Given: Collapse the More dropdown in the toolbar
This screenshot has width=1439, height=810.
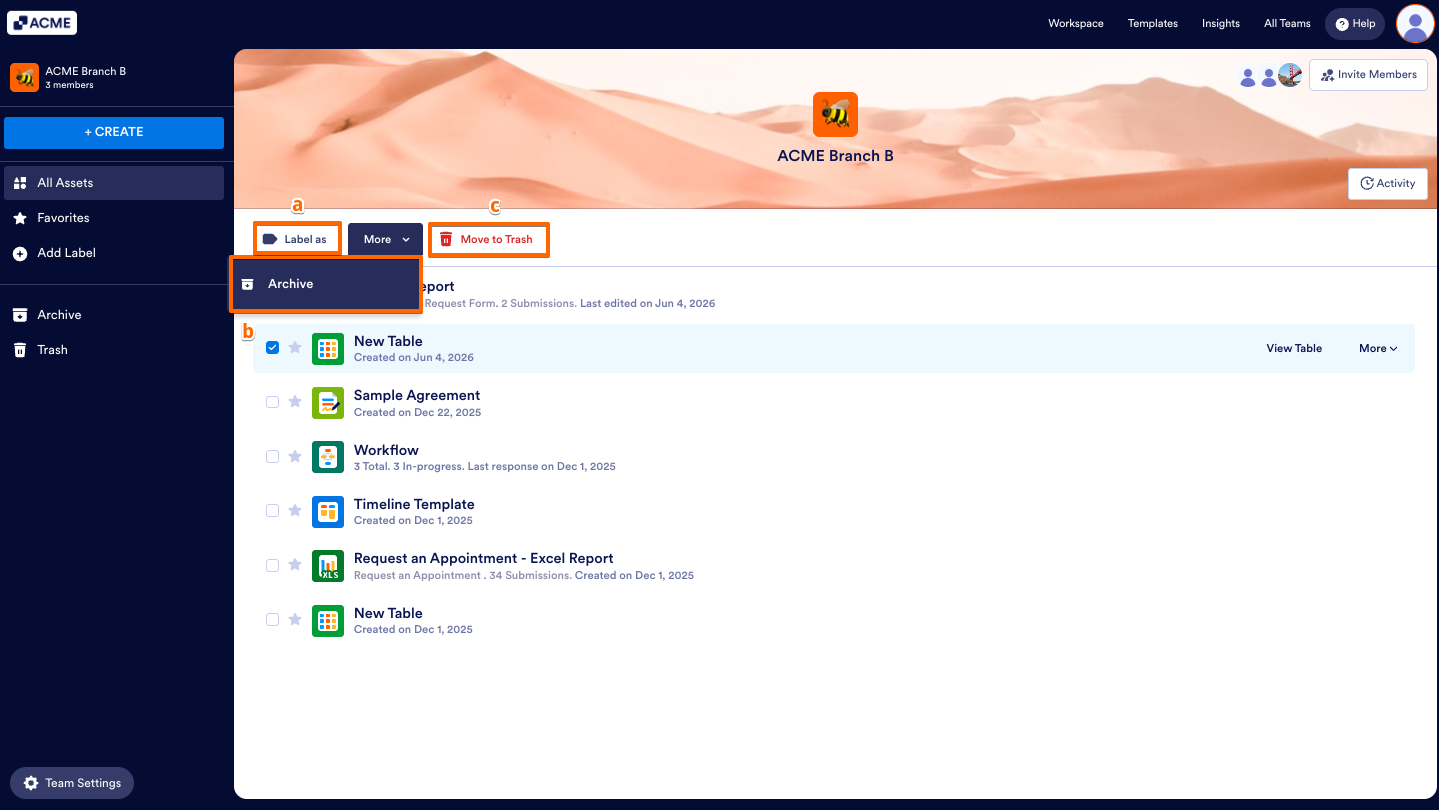Looking at the screenshot, I should pyautogui.click(x=386, y=240).
